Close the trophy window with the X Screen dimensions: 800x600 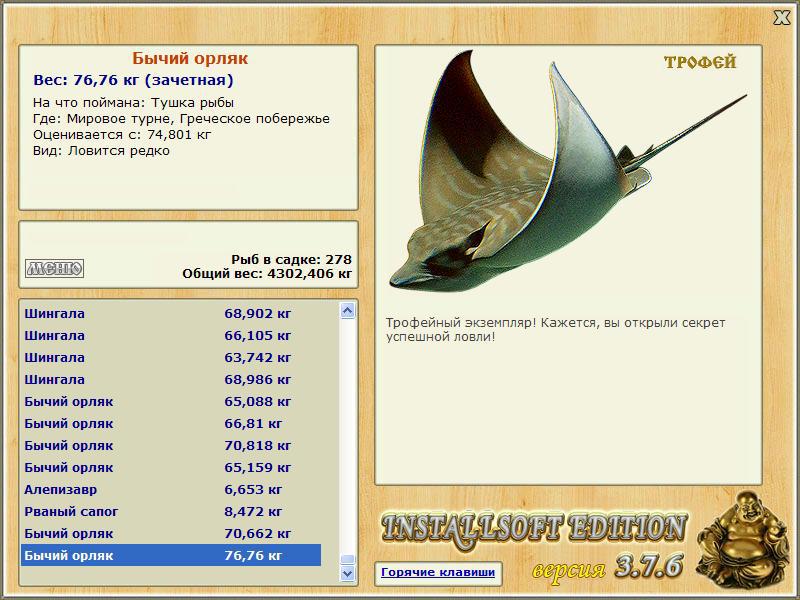tap(782, 18)
